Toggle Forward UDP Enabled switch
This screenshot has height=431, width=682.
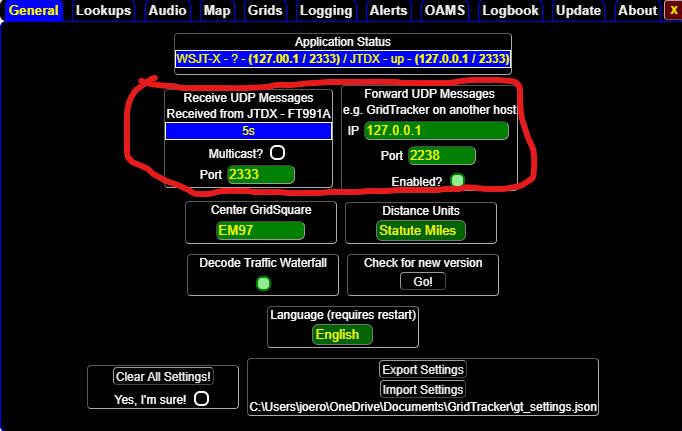click(x=457, y=180)
